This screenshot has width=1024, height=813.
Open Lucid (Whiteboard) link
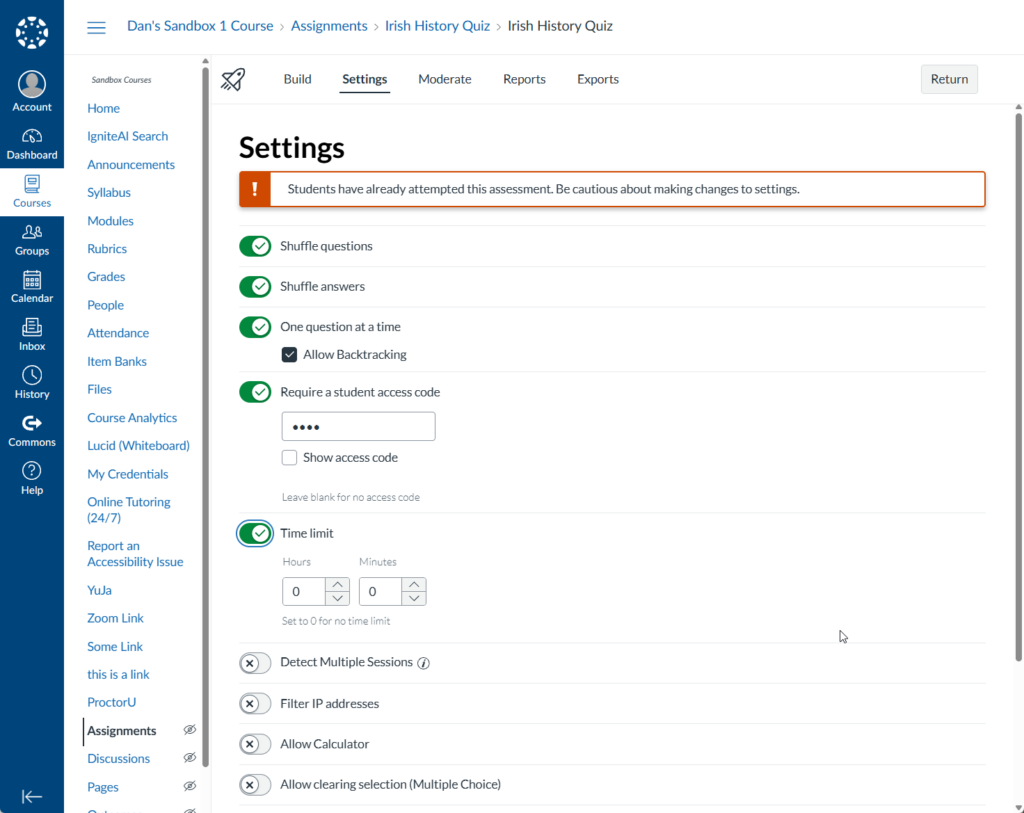tap(138, 446)
